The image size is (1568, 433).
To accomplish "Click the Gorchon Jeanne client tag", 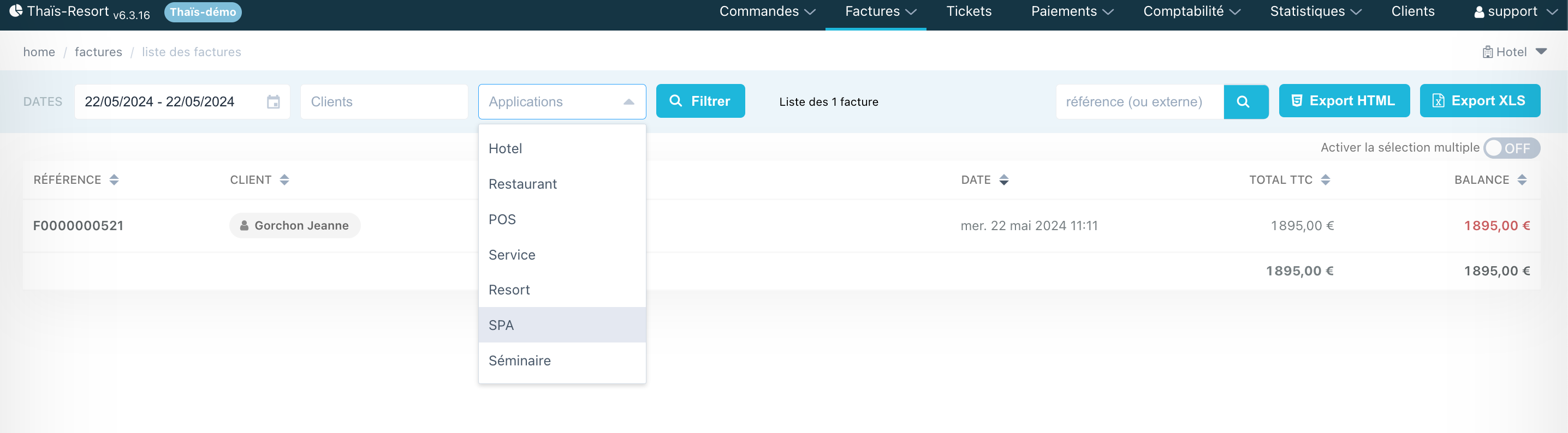I will coord(295,226).
